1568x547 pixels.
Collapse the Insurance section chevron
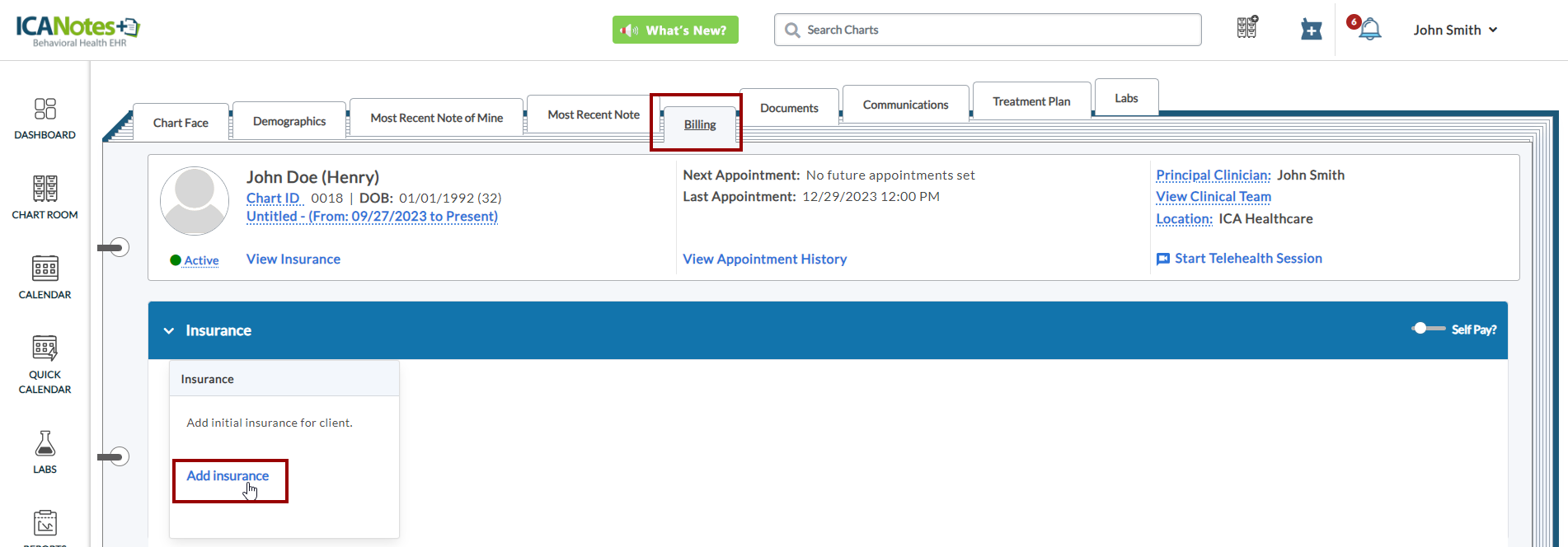[169, 331]
